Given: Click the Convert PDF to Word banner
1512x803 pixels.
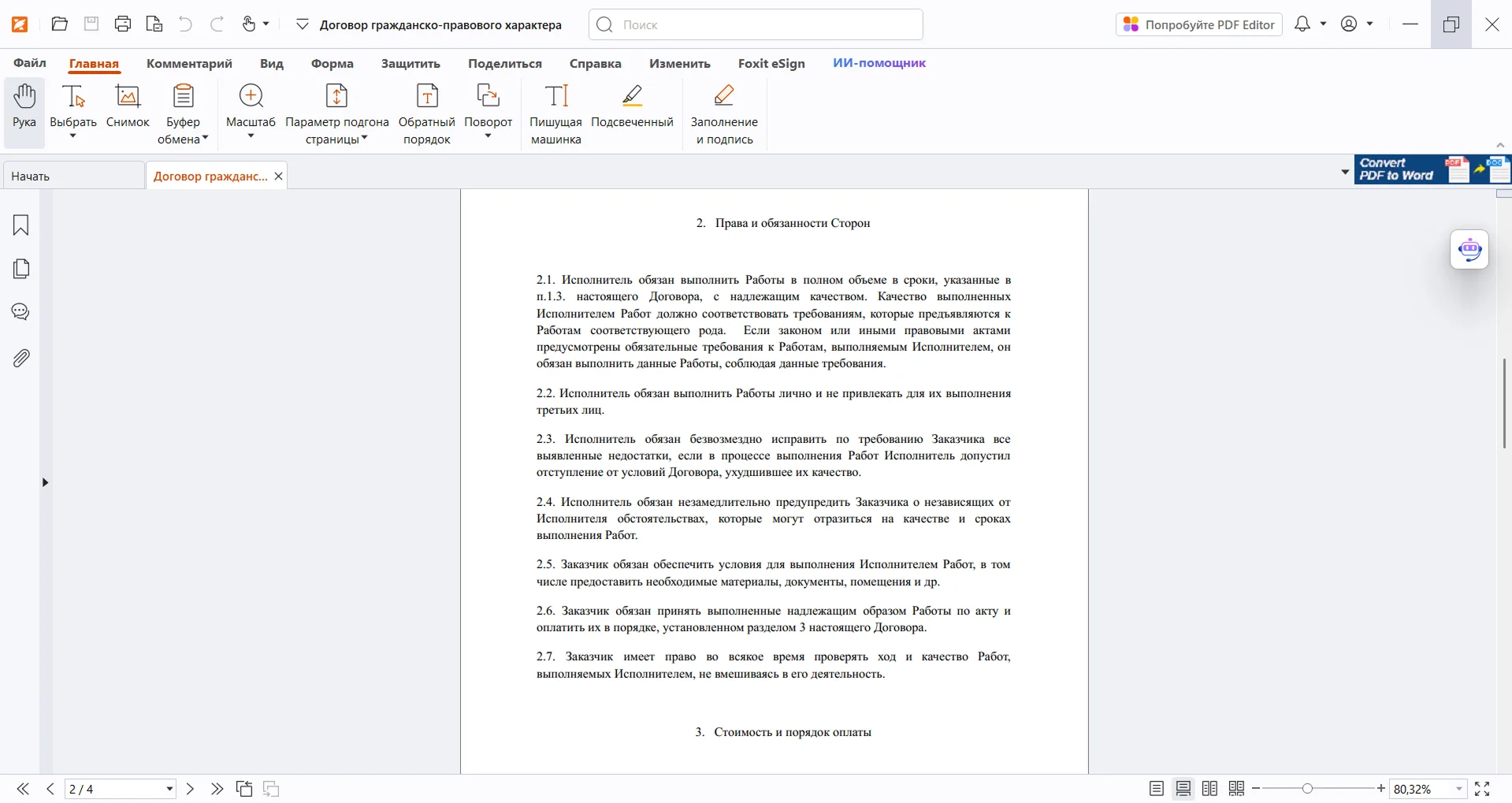Looking at the screenshot, I should point(1432,169).
